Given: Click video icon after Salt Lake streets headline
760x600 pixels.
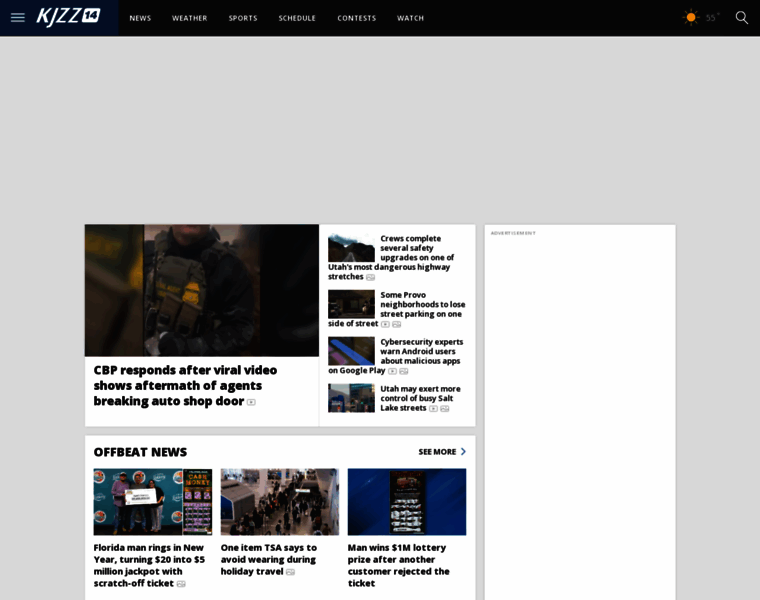Looking at the screenshot, I should pyautogui.click(x=433, y=409).
